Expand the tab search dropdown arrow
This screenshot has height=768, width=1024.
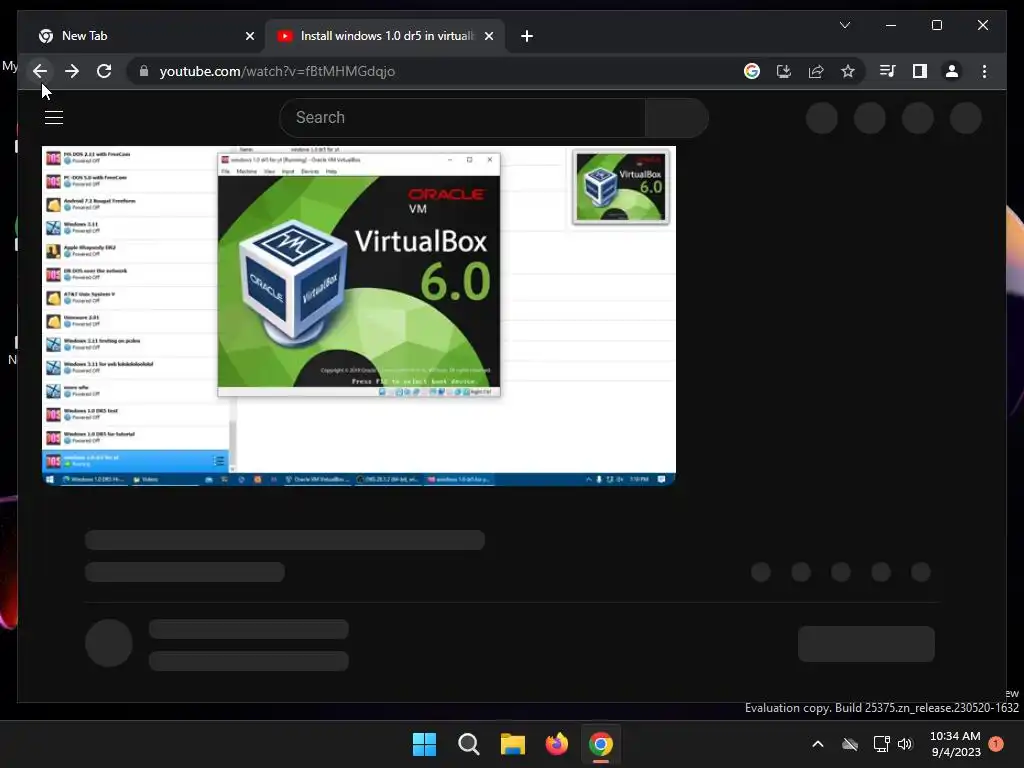tap(844, 25)
